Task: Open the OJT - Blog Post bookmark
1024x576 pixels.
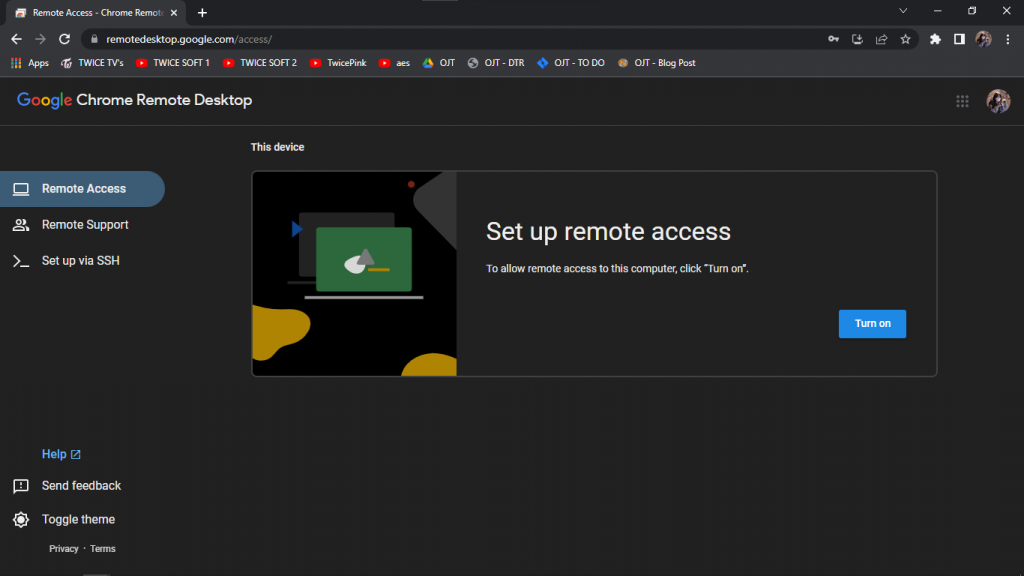Action: click(x=656, y=63)
